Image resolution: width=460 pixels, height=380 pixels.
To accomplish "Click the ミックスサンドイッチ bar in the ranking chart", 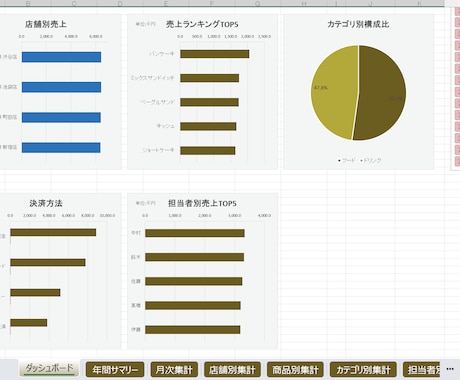I will (x=210, y=78).
